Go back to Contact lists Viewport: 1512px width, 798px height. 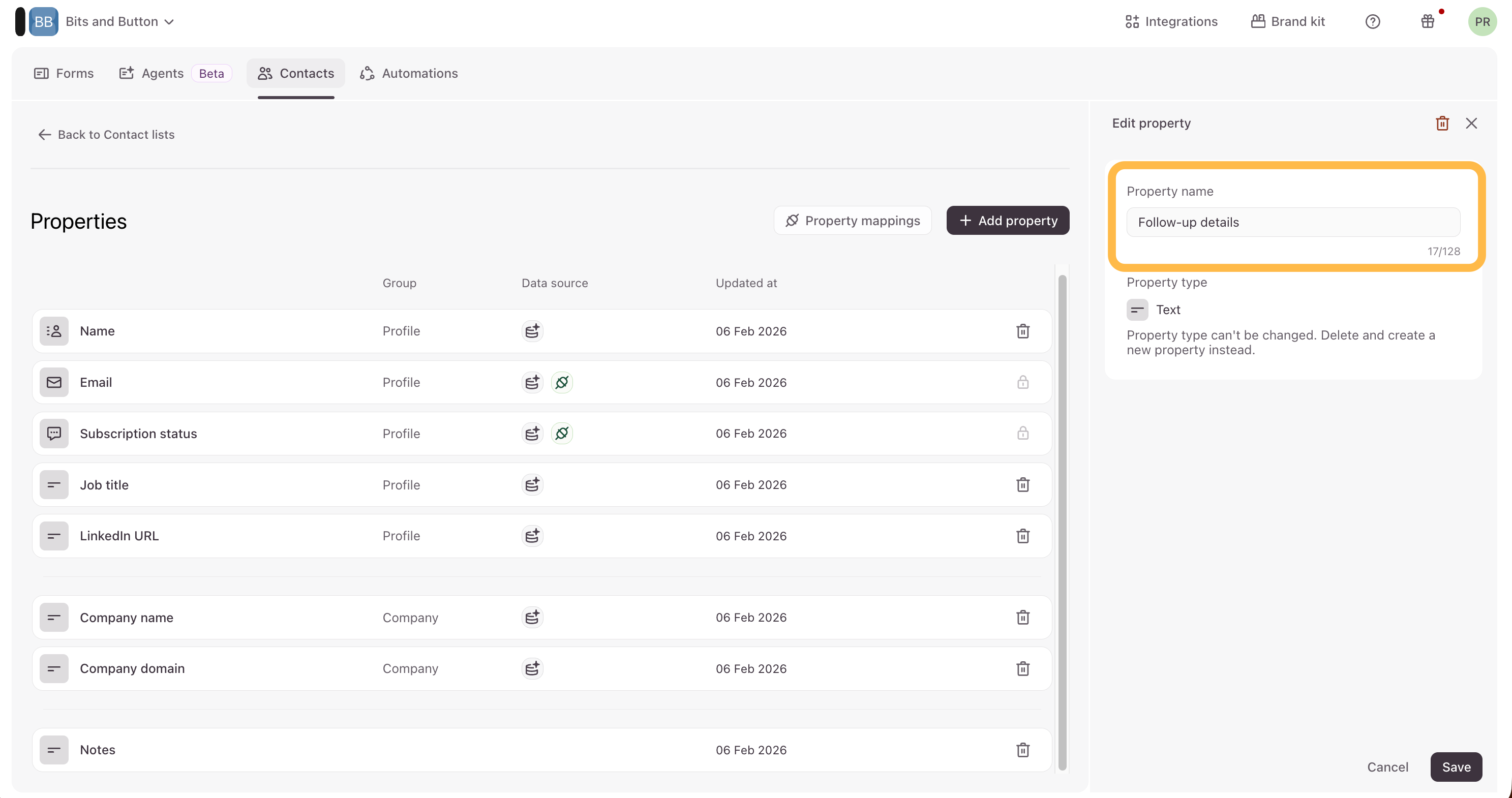[x=106, y=135]
